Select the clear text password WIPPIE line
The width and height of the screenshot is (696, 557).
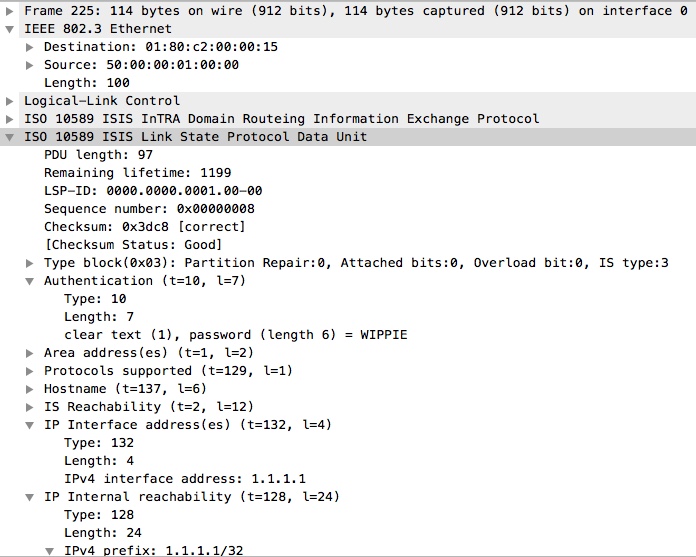tap(235, 335)
